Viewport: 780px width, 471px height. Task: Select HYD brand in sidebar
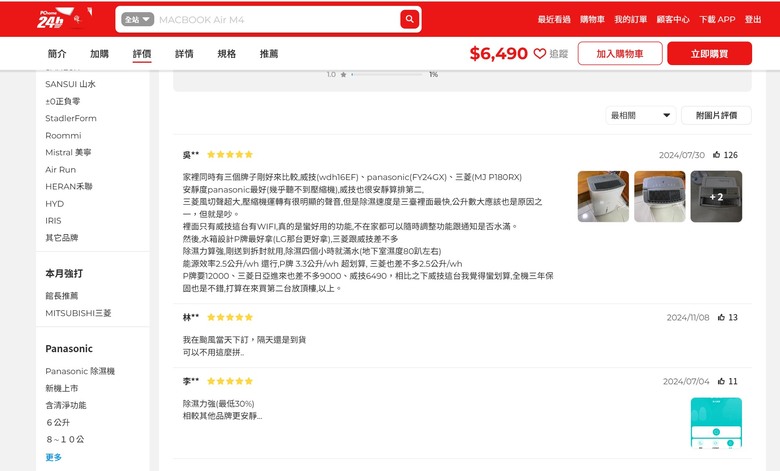pyautogui.click(x=55, y=204)
